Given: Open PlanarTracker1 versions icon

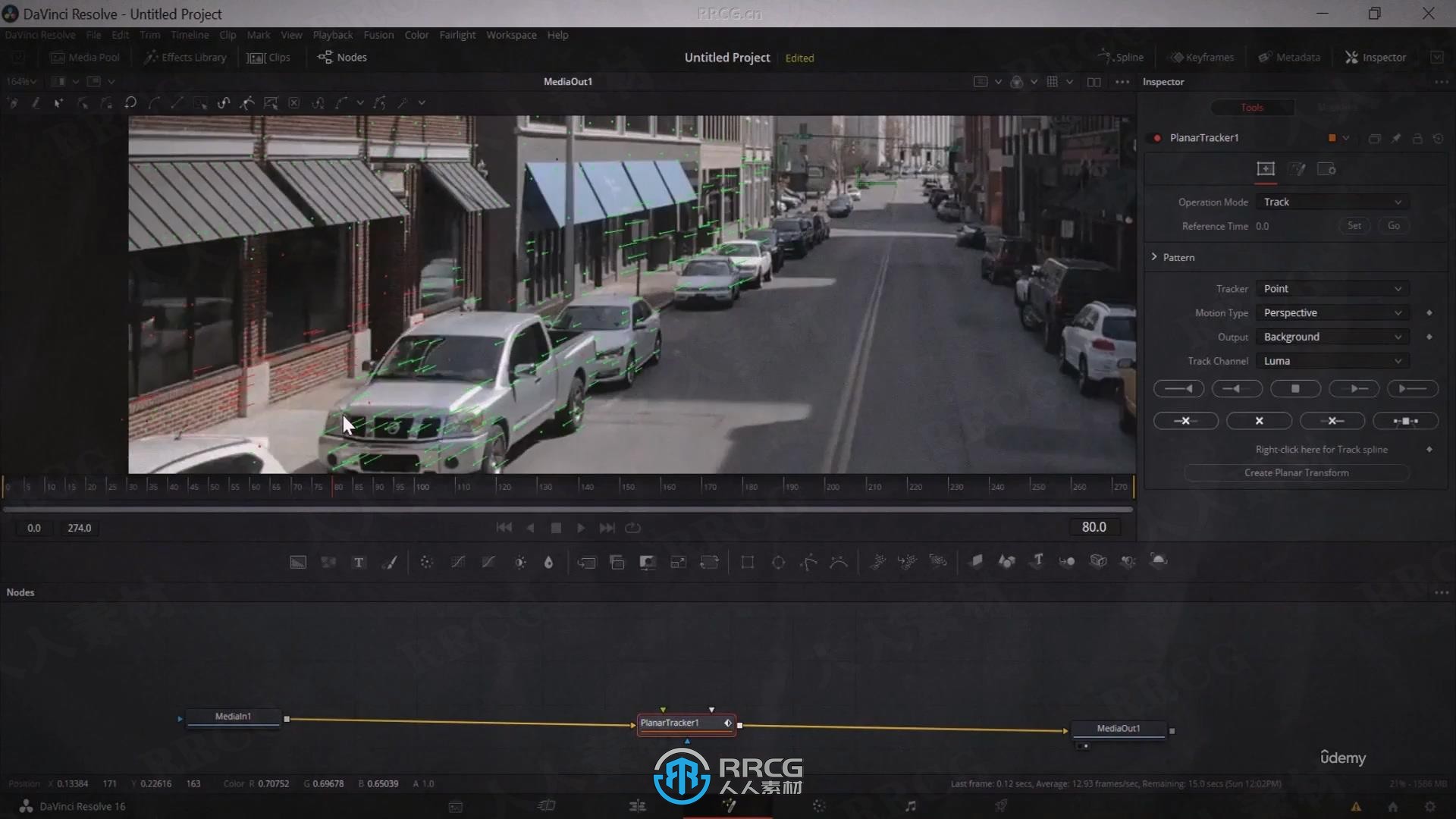Looking at the screenshot, I should pyautogui.click(x=1374, y=138).
